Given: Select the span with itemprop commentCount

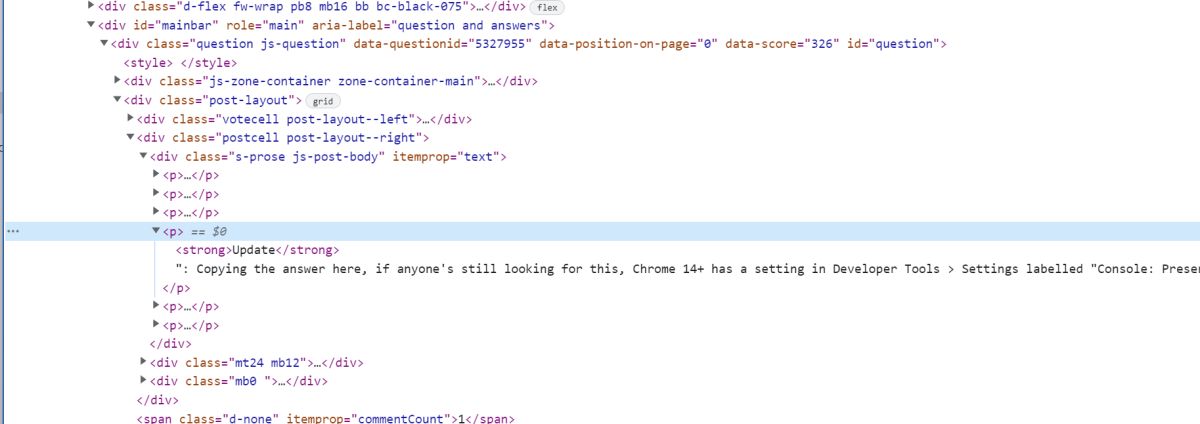Looking at the screenshot, I should tap(325, 418).
